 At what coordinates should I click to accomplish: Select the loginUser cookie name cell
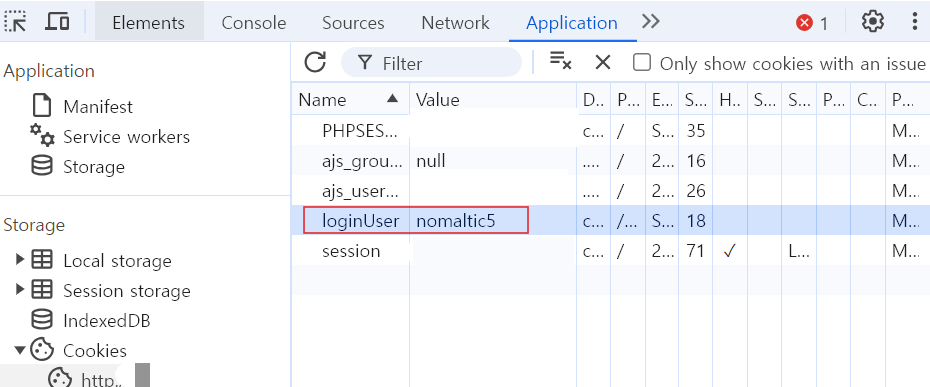pyautogui.click(x=361, y=221)
